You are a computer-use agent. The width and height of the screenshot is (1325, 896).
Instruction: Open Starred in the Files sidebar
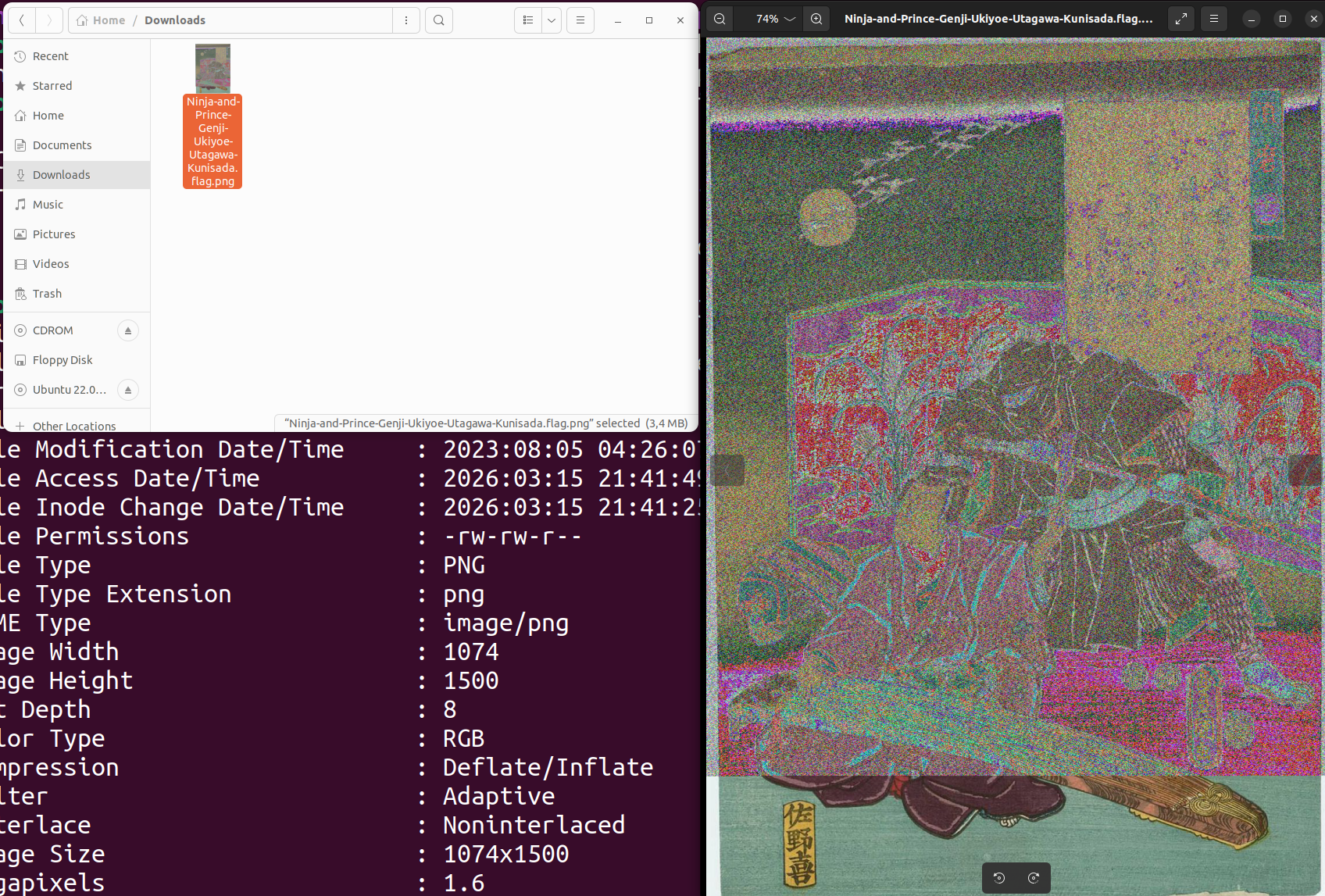coord(77,86)
